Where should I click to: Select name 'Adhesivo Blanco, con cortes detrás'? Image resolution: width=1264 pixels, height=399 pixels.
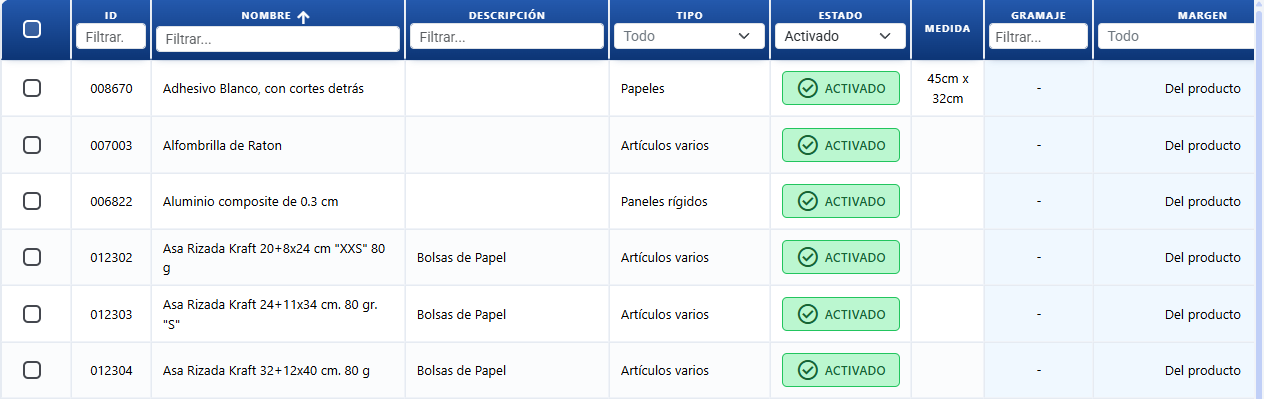click(x=263, y=88)
